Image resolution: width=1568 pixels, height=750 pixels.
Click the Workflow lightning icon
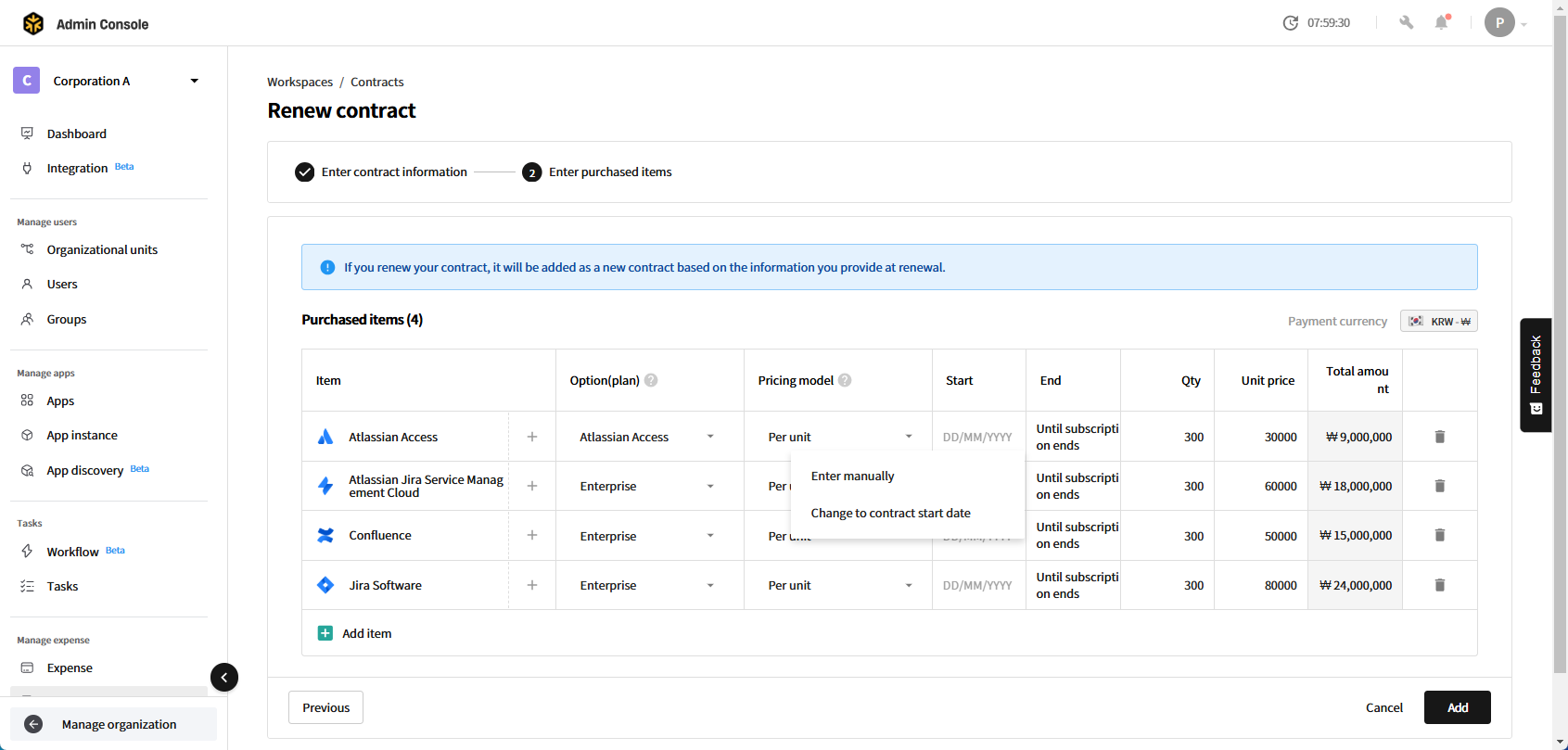(x=27, y=552)
